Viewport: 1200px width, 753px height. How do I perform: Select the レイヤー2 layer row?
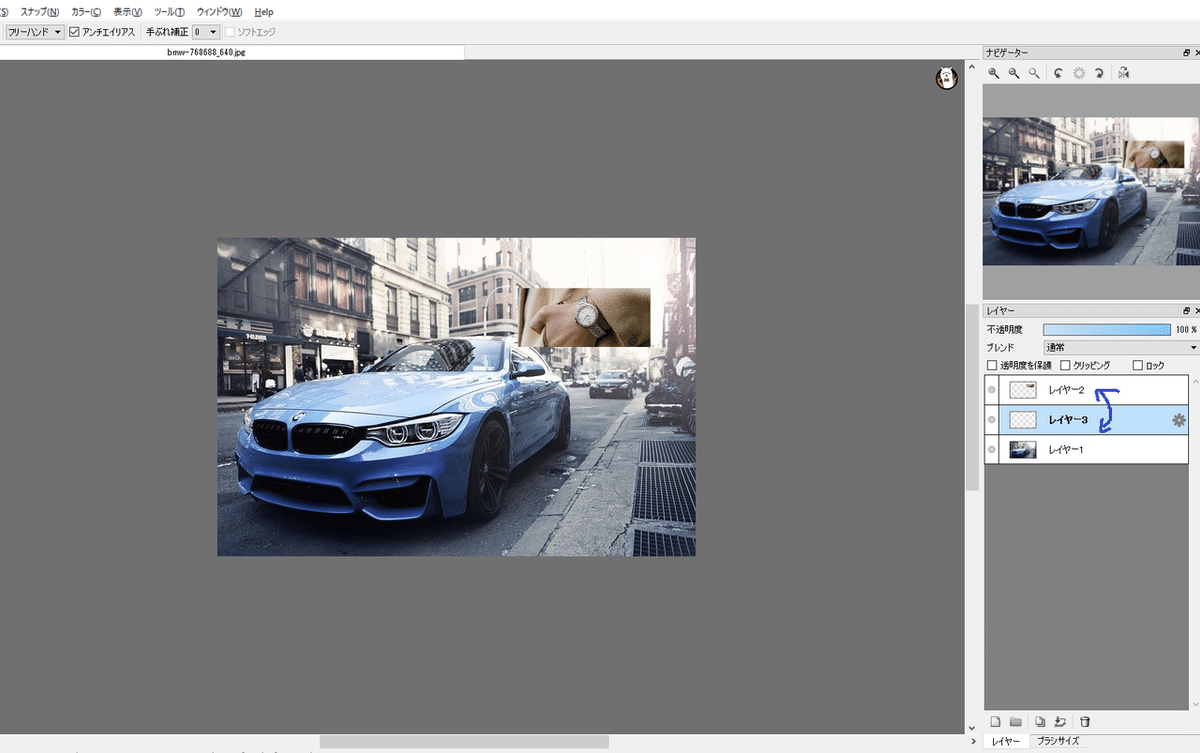1086,390
